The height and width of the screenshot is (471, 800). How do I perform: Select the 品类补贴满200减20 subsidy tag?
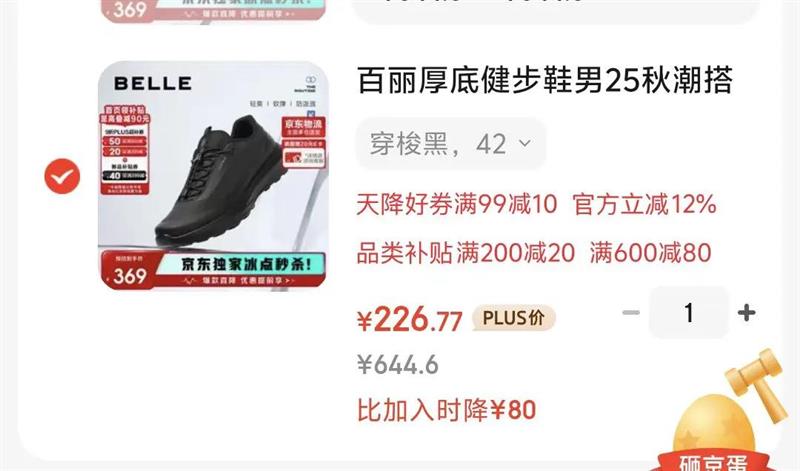(465, 253)
